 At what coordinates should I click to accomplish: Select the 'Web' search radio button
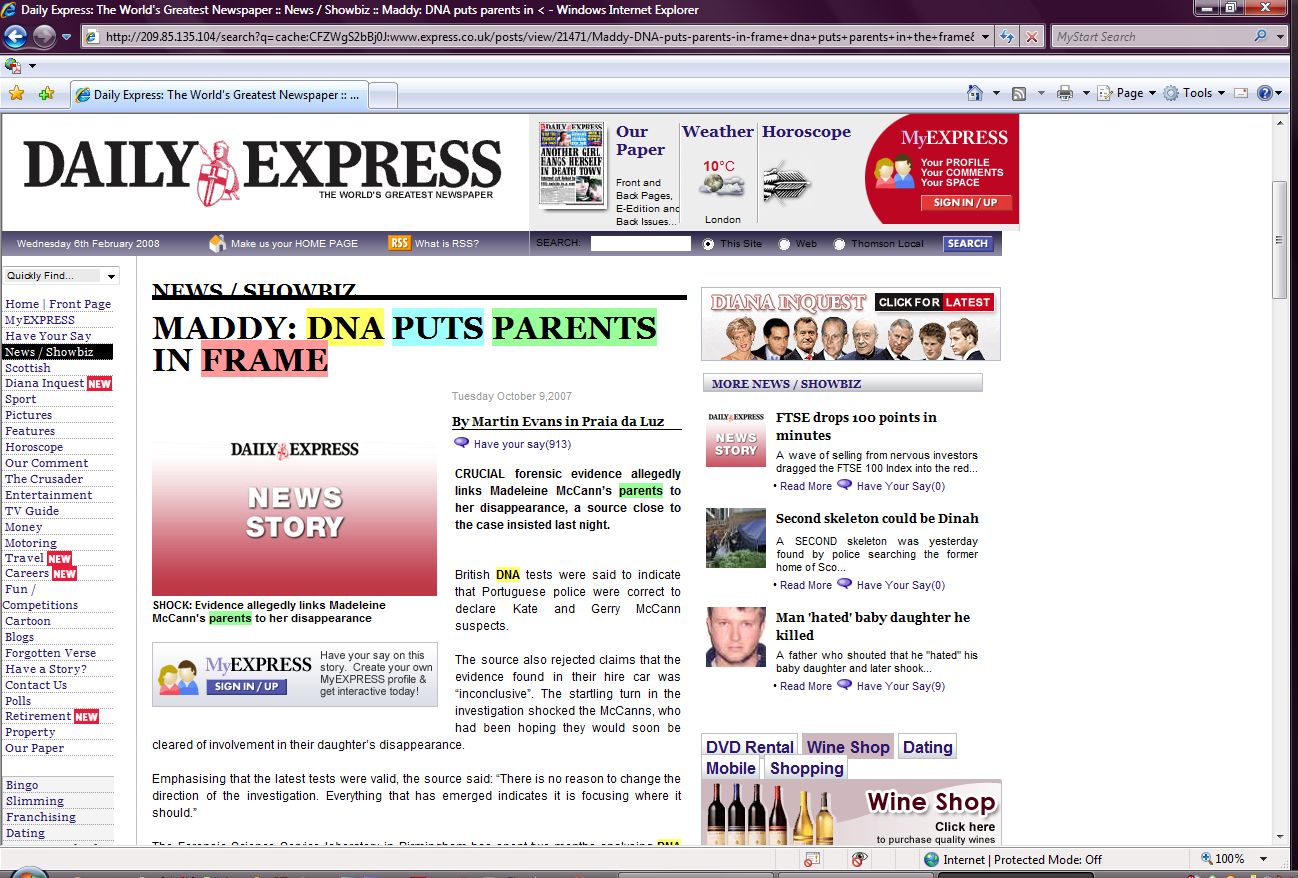click(x=784, y=244)
